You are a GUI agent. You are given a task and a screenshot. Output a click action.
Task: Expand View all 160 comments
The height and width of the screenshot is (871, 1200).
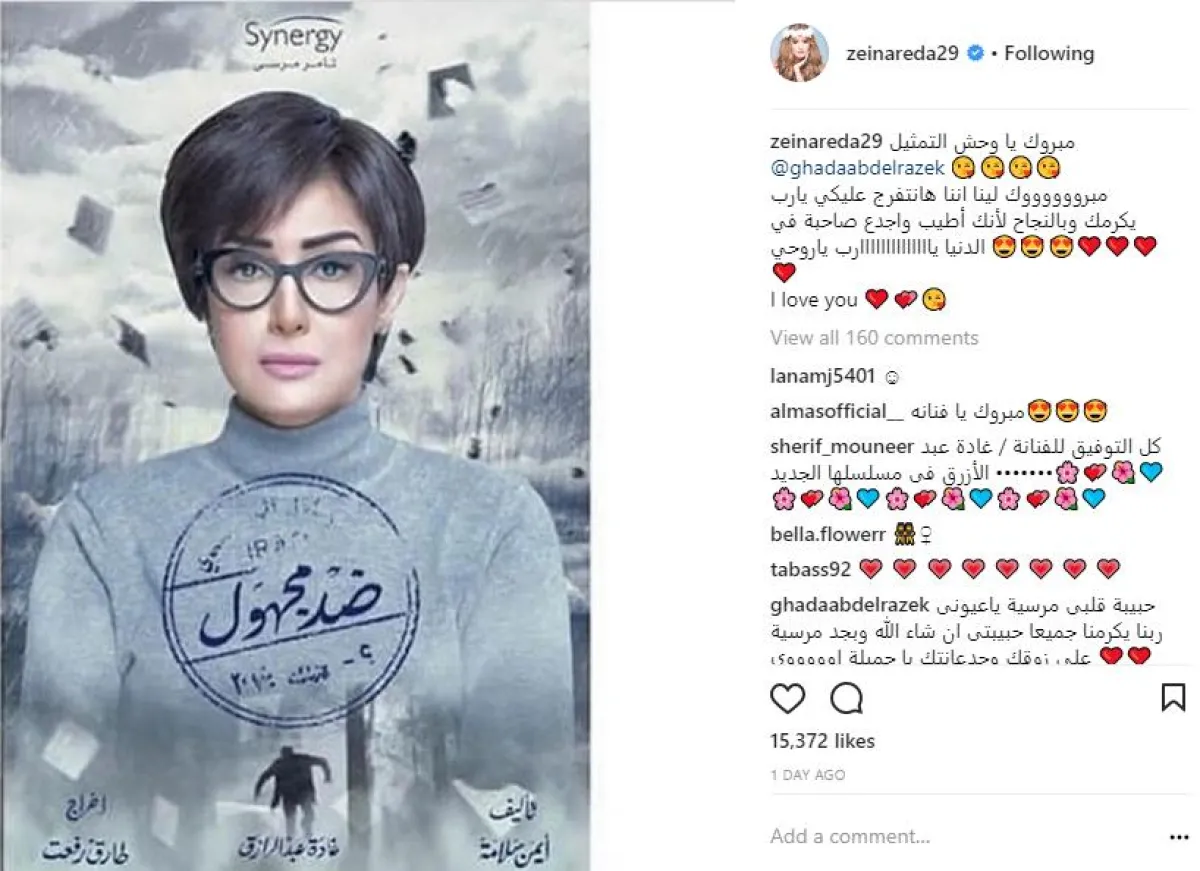pos(874,338)
